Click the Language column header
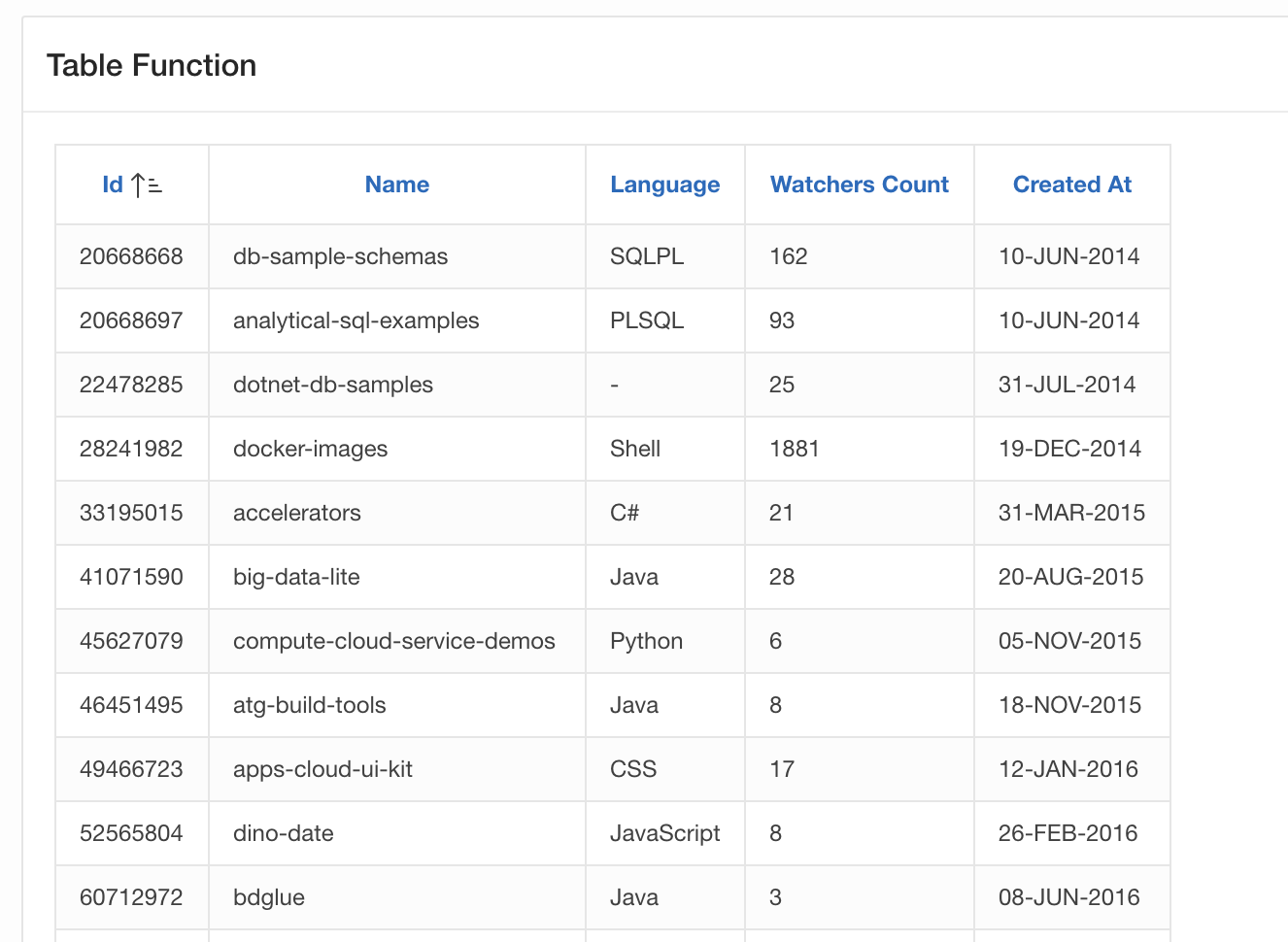The image size is (1288, 942). pyautogui.click(x=664, y=185)
